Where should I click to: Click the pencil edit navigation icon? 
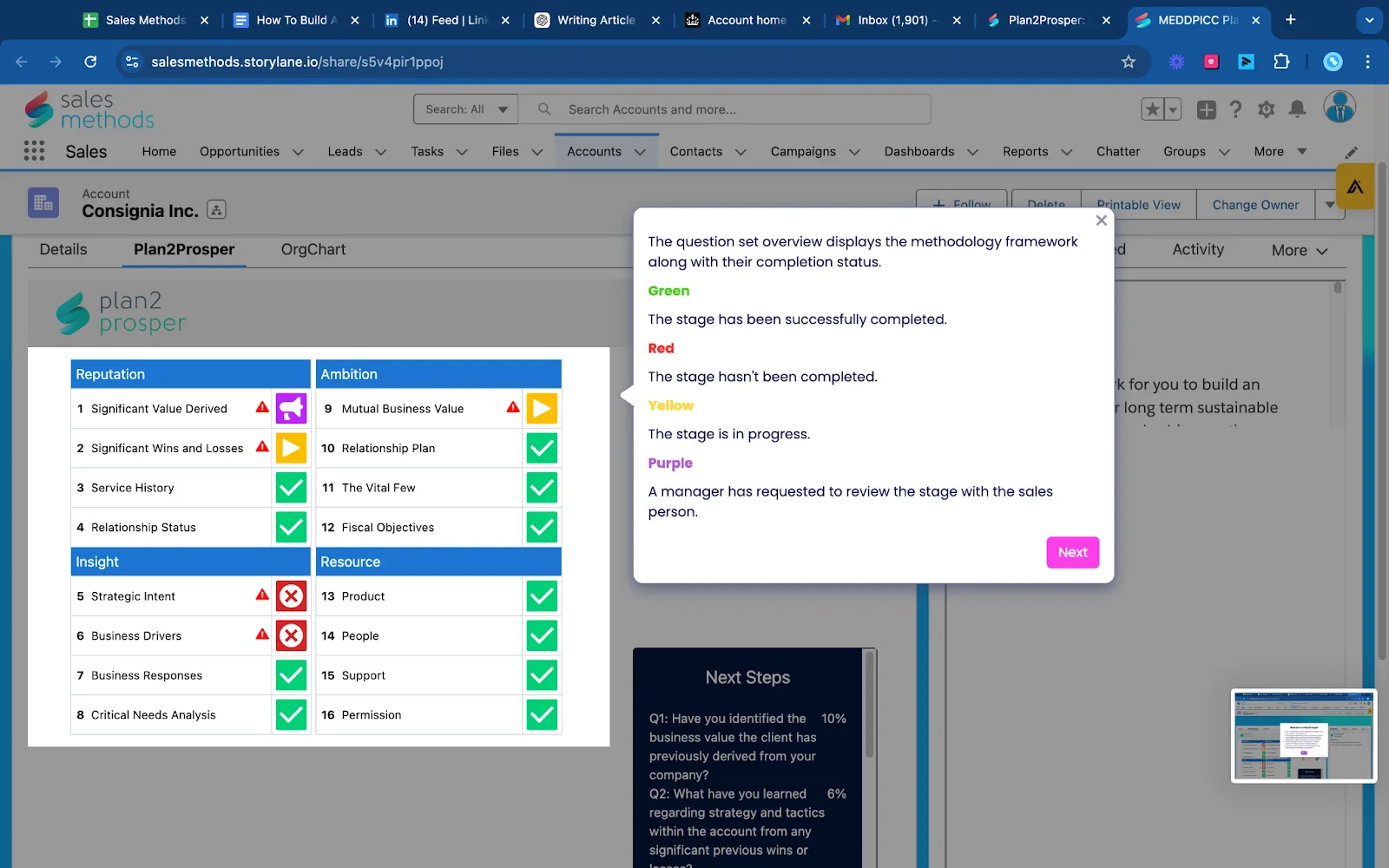(1352, 153)
